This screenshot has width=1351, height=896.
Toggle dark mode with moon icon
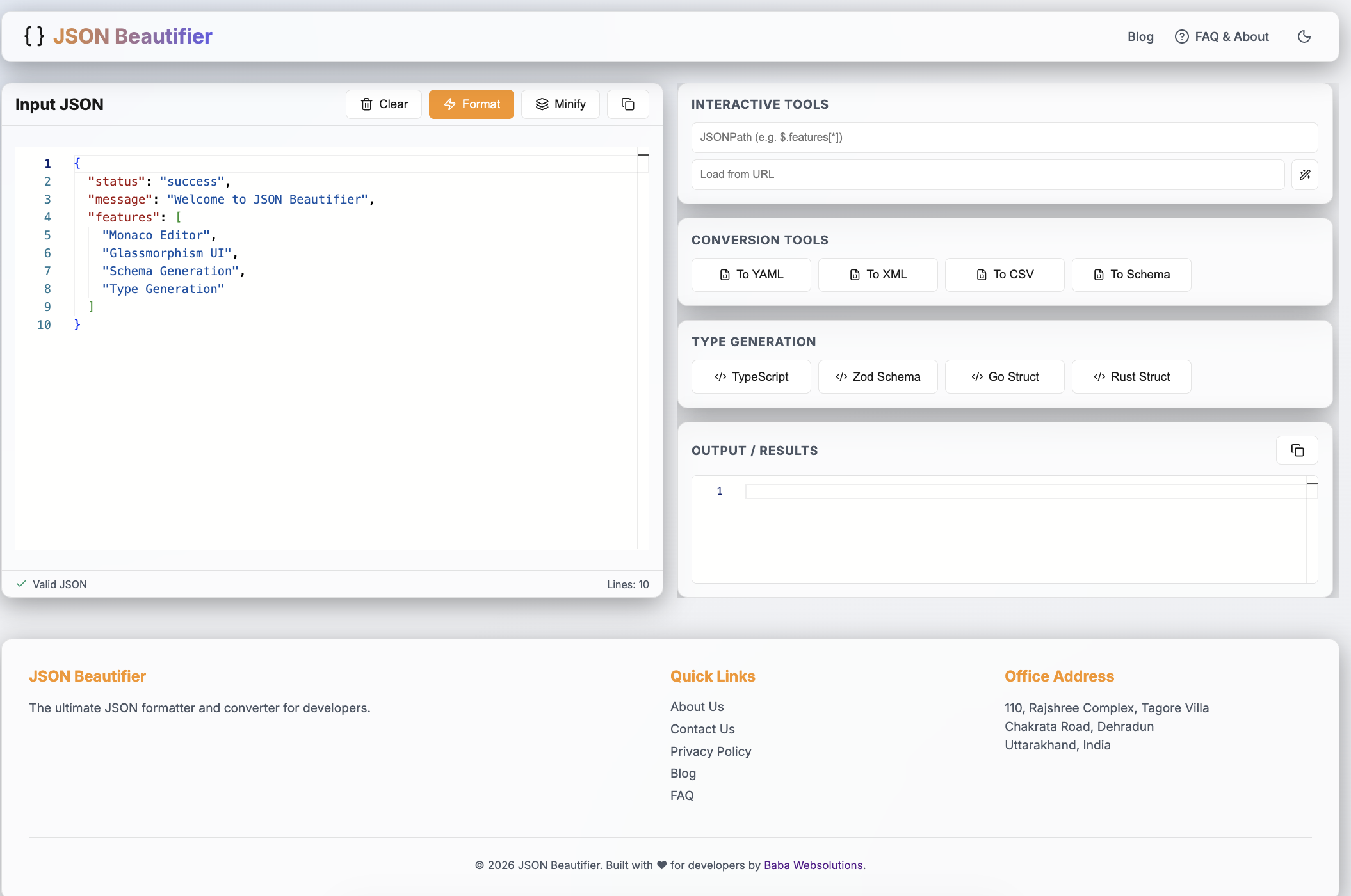[x=1304, y=36]
